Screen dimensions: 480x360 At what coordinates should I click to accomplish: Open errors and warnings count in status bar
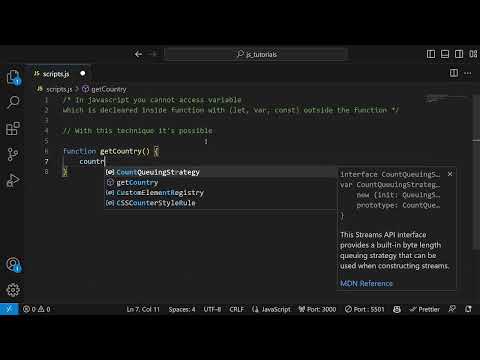(x=37, y=309)
